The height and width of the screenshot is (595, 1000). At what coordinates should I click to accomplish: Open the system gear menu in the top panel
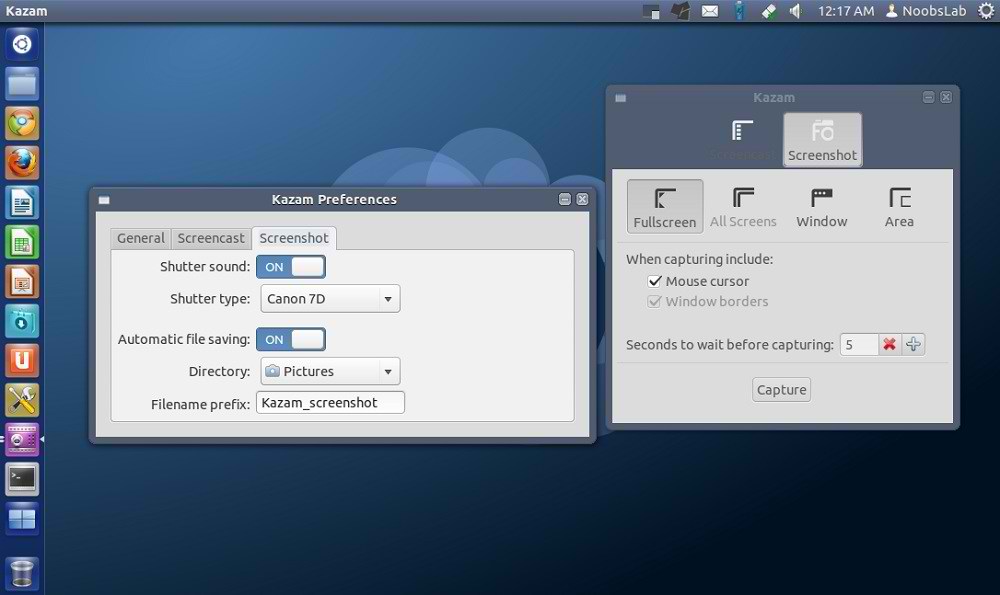986,11
